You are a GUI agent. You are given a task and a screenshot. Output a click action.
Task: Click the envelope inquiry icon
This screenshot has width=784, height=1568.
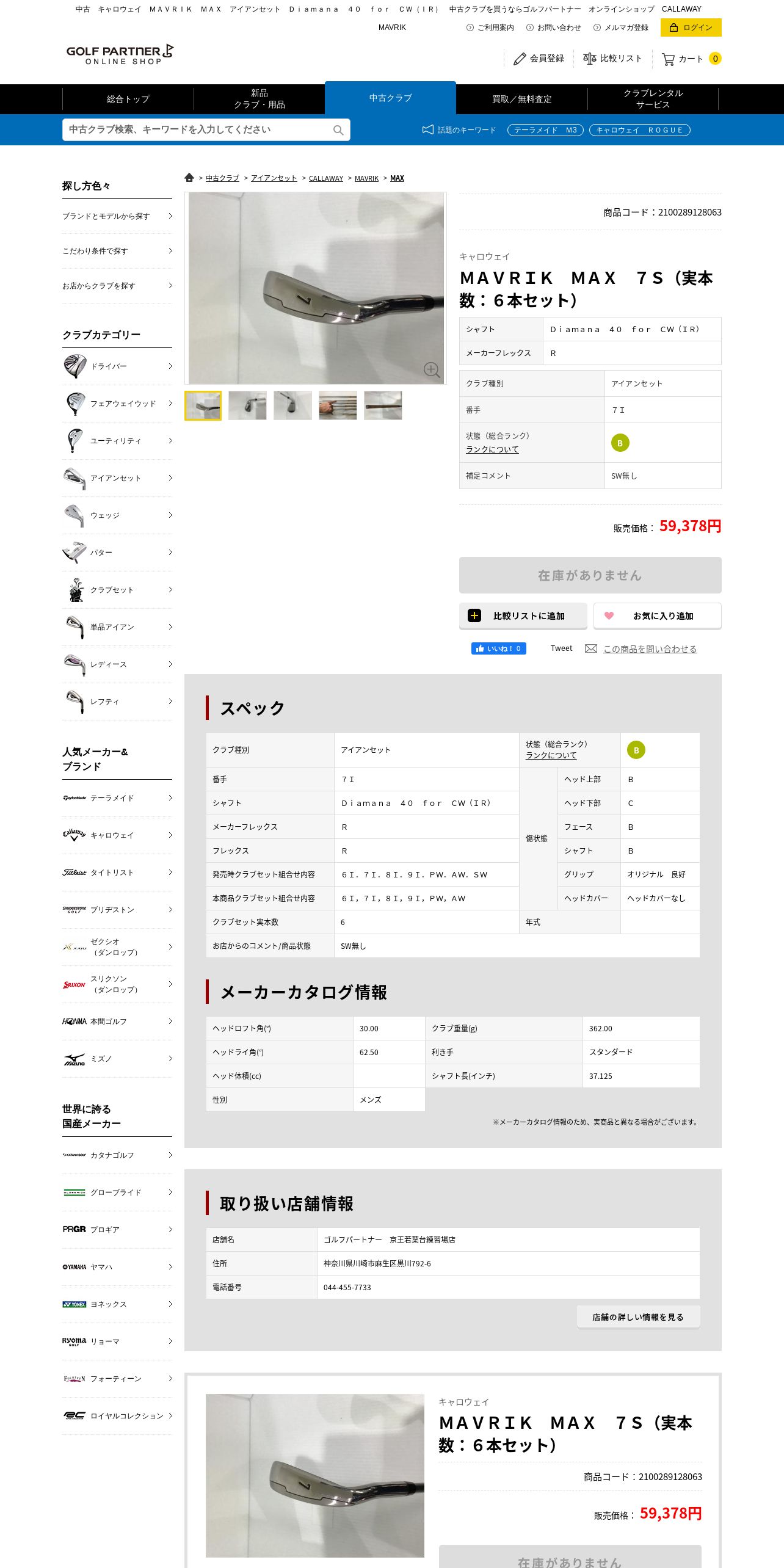[591, 648]
